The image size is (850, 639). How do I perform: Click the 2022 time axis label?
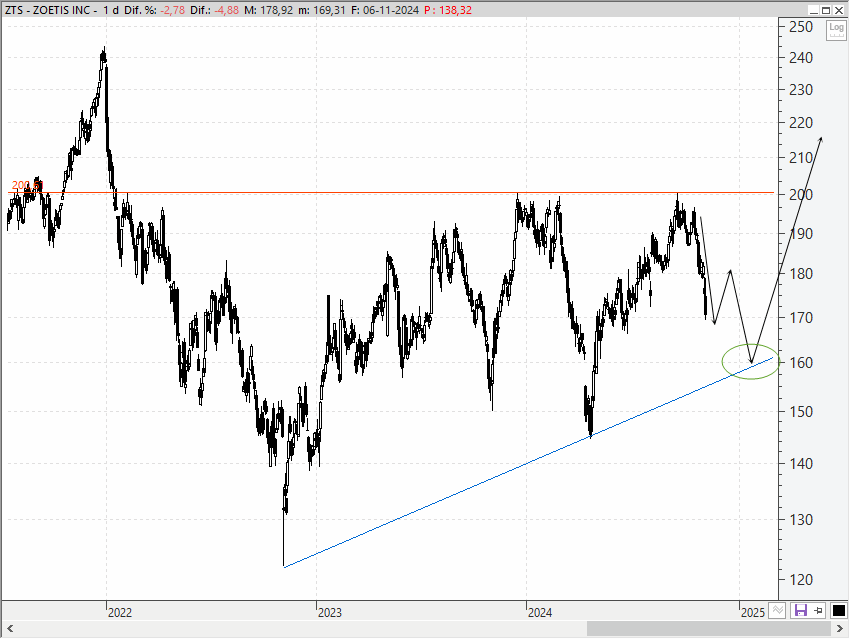(120, 612)
